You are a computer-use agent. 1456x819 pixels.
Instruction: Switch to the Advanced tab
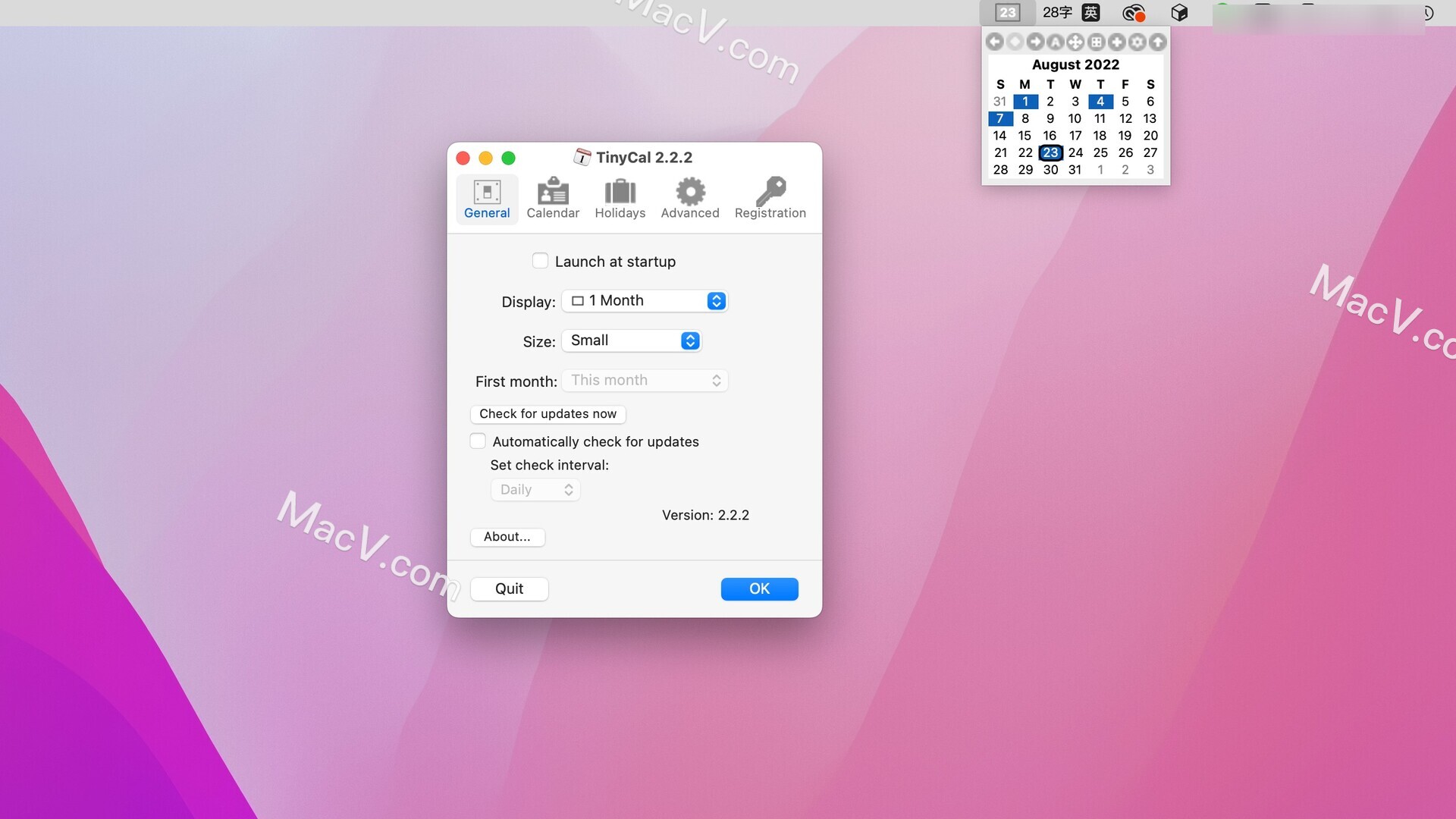click(x=690, y=199)
